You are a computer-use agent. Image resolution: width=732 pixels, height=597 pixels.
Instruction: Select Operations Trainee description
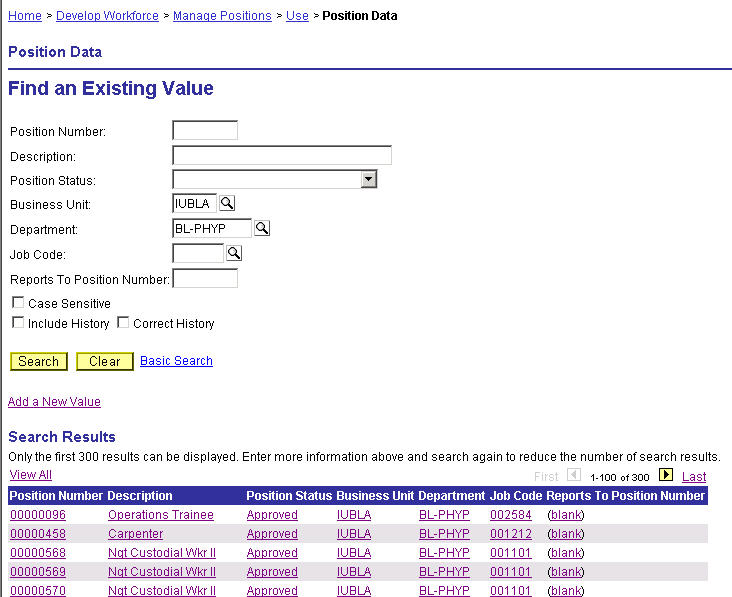pos(161,515)
